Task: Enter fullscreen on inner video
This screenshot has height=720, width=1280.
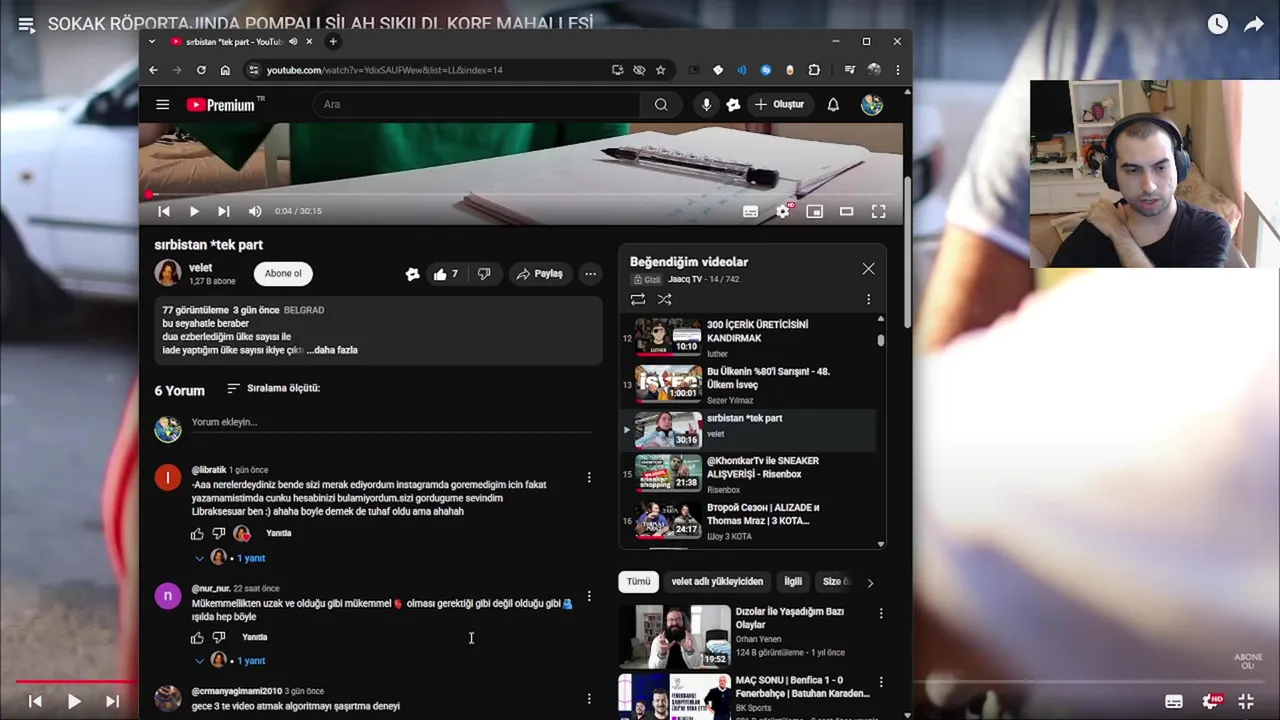Action: tap(878, 211)
